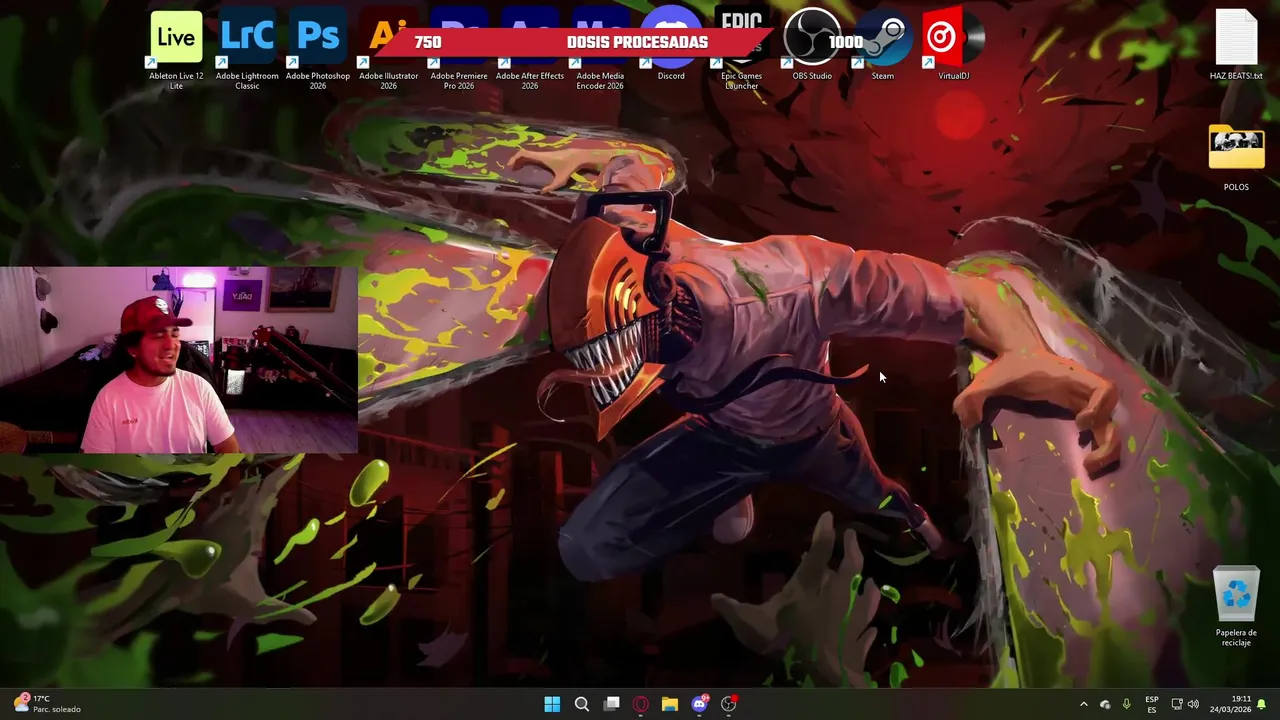Select the Epic Games Launcher shortcut
Viewport: 1280px width, 720px height.
tap(742, 50)
